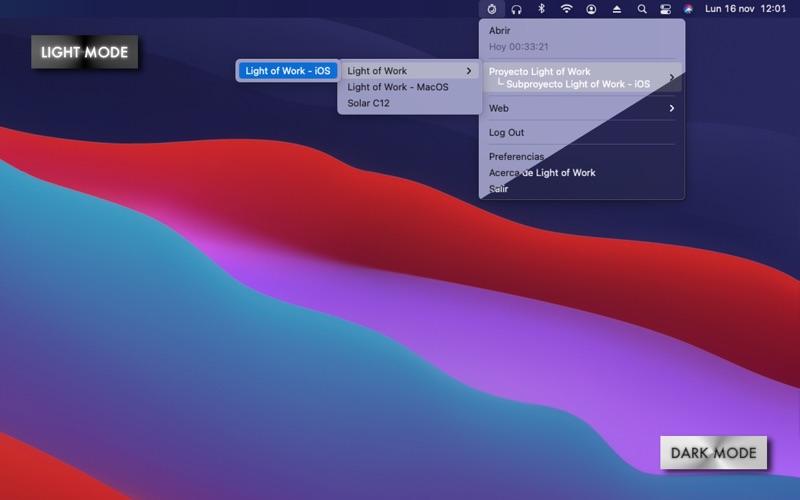This screenshot has width=800, height=500.
Task: Select Light of Work project in submenu
Action: pos(410,71)
